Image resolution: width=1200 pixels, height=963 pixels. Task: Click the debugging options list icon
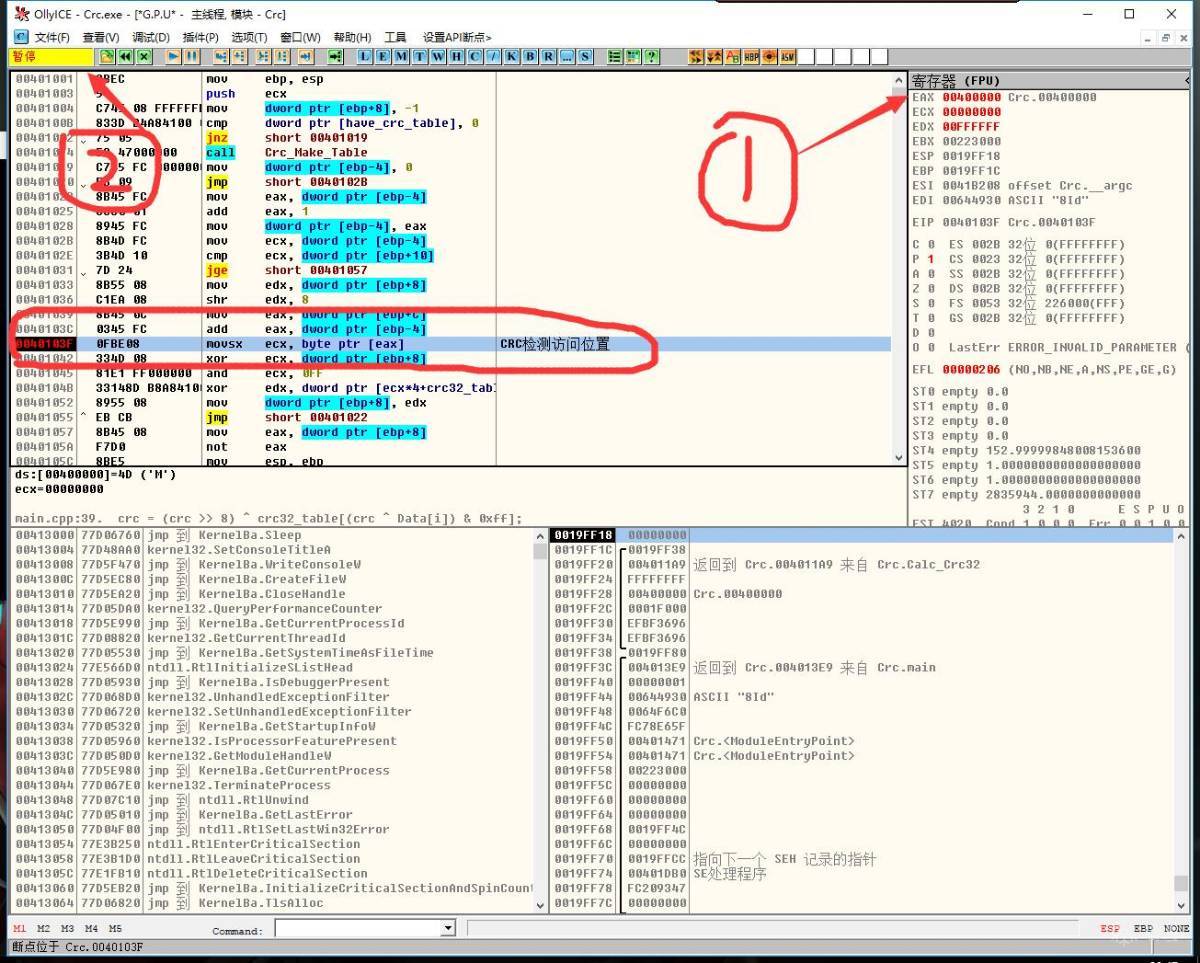[x=615, y=56]
